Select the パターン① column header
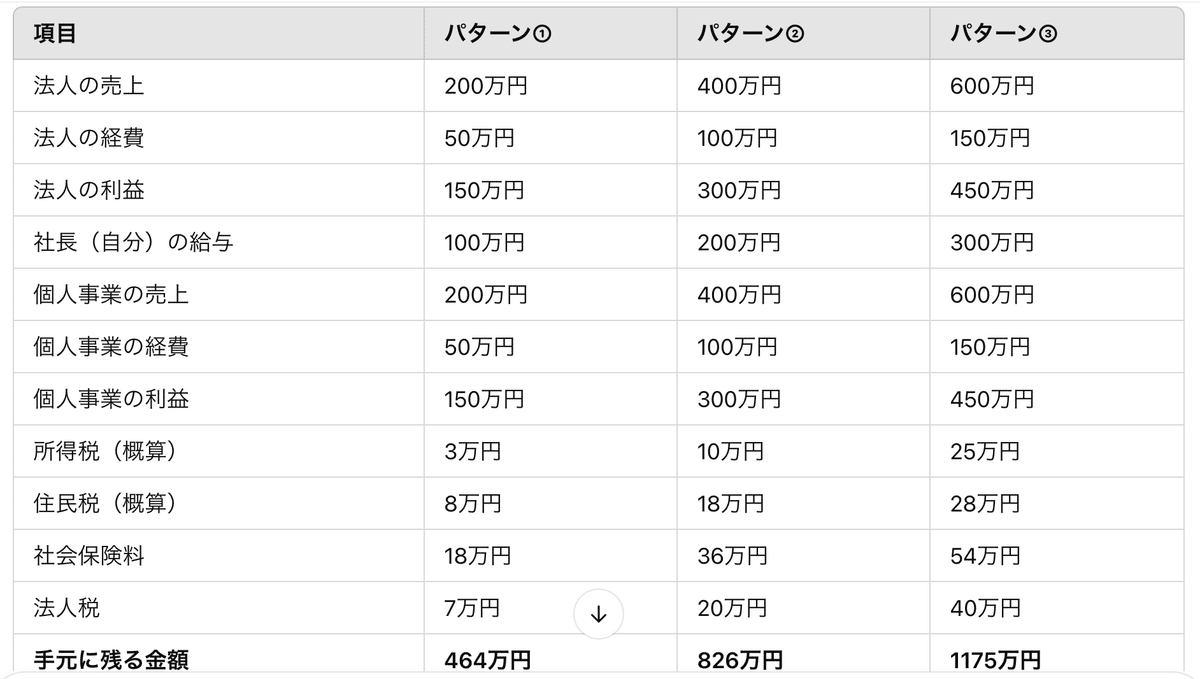 (498, 34)
